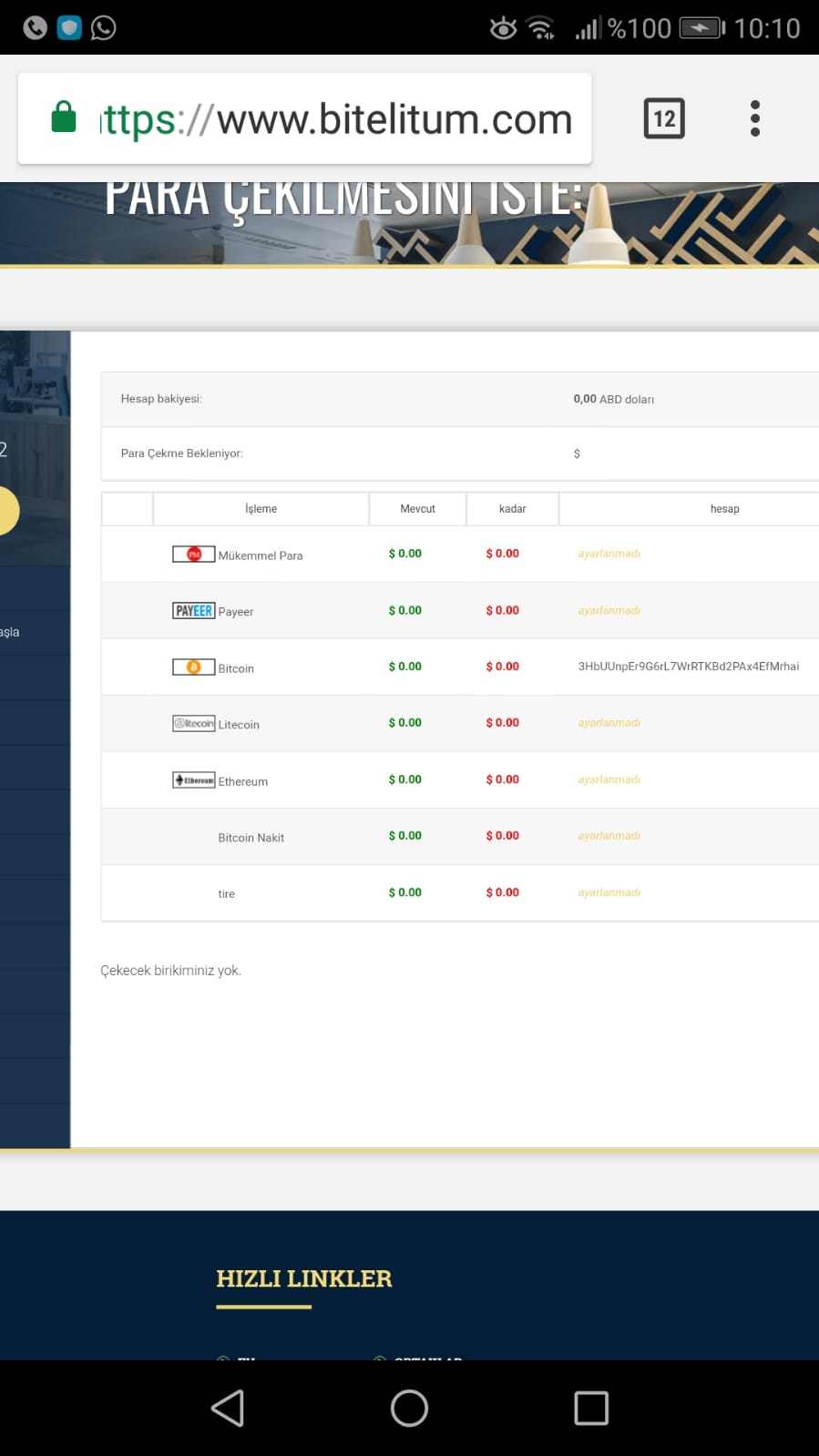Tap the Litecoin logo icon
Screen dimensions: 819x1456
coord(193,724)
